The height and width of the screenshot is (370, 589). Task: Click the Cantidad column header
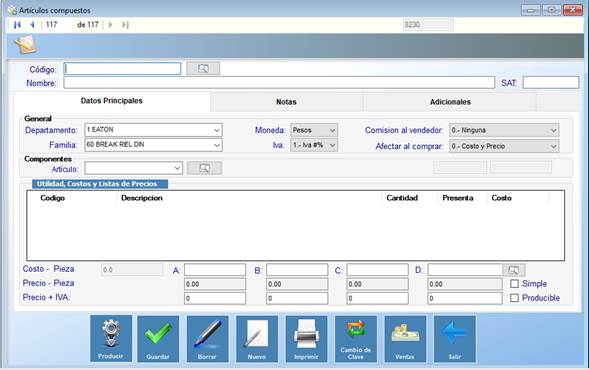(402, 198)
